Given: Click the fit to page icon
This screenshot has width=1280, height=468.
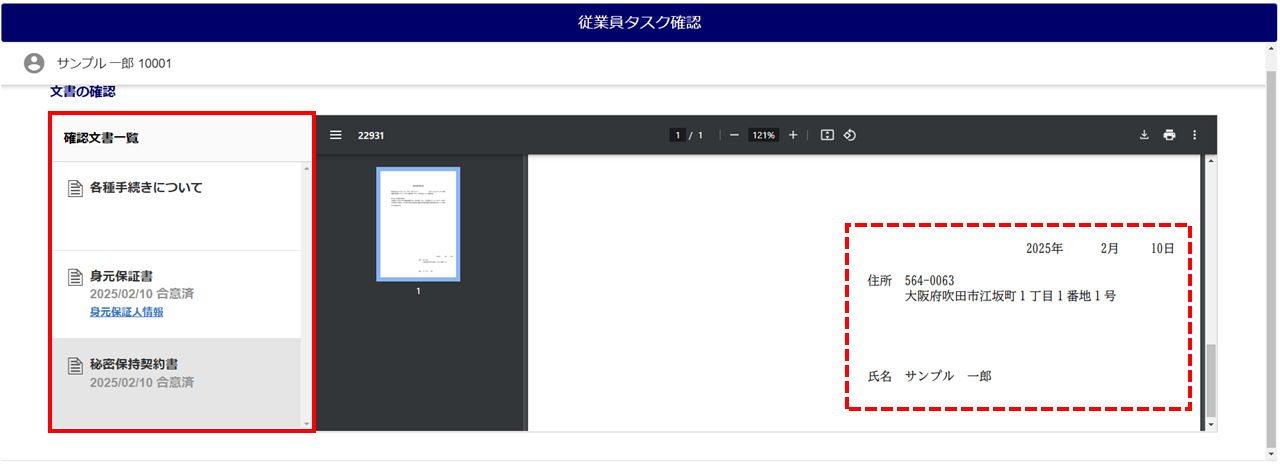Looking at the screenshot, I should pyautogui.click(x=827, y=136).
